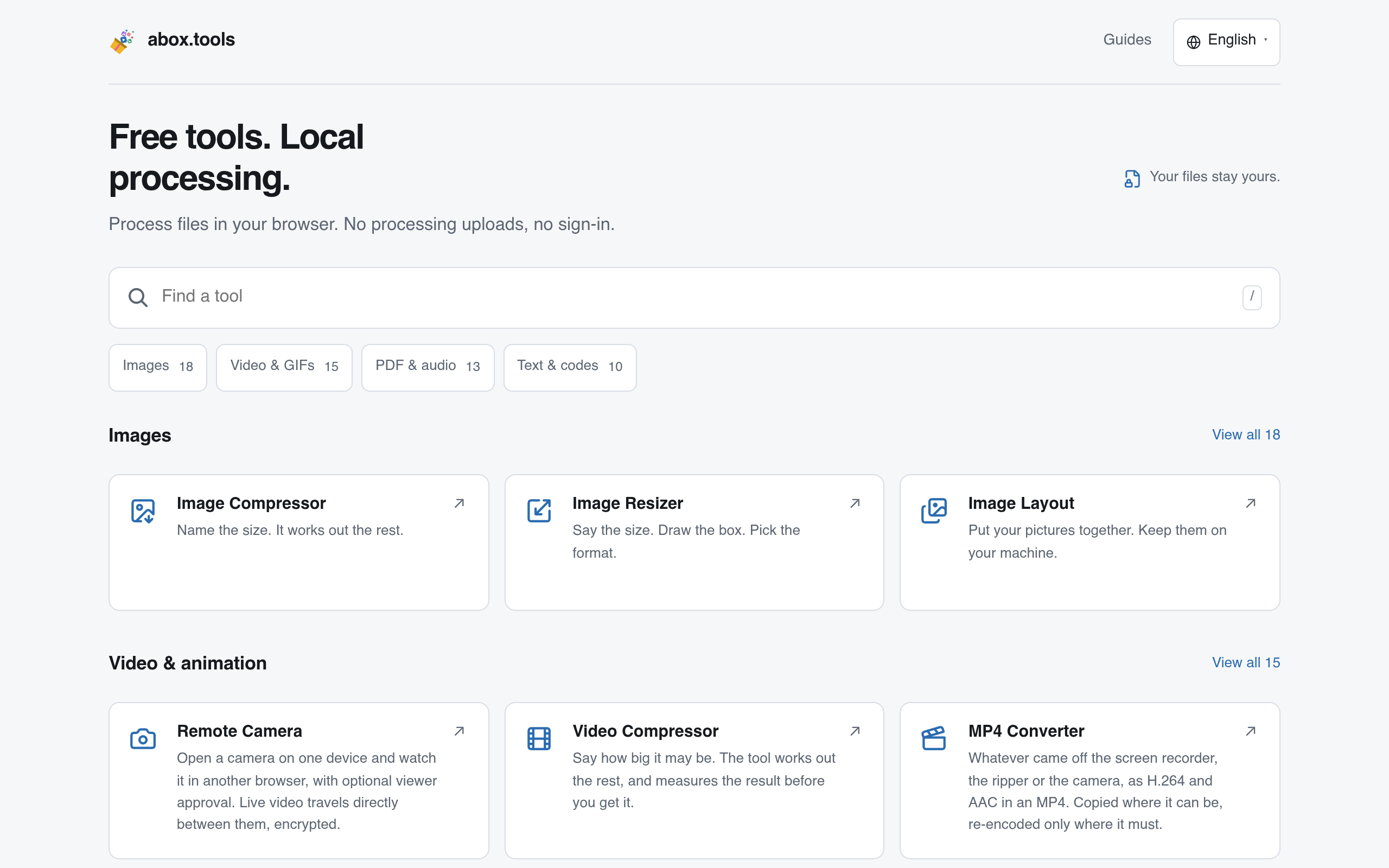This screenshot has height=868, width=1389.
Task: Click the Images section heading
Action: tap(140, 436)
